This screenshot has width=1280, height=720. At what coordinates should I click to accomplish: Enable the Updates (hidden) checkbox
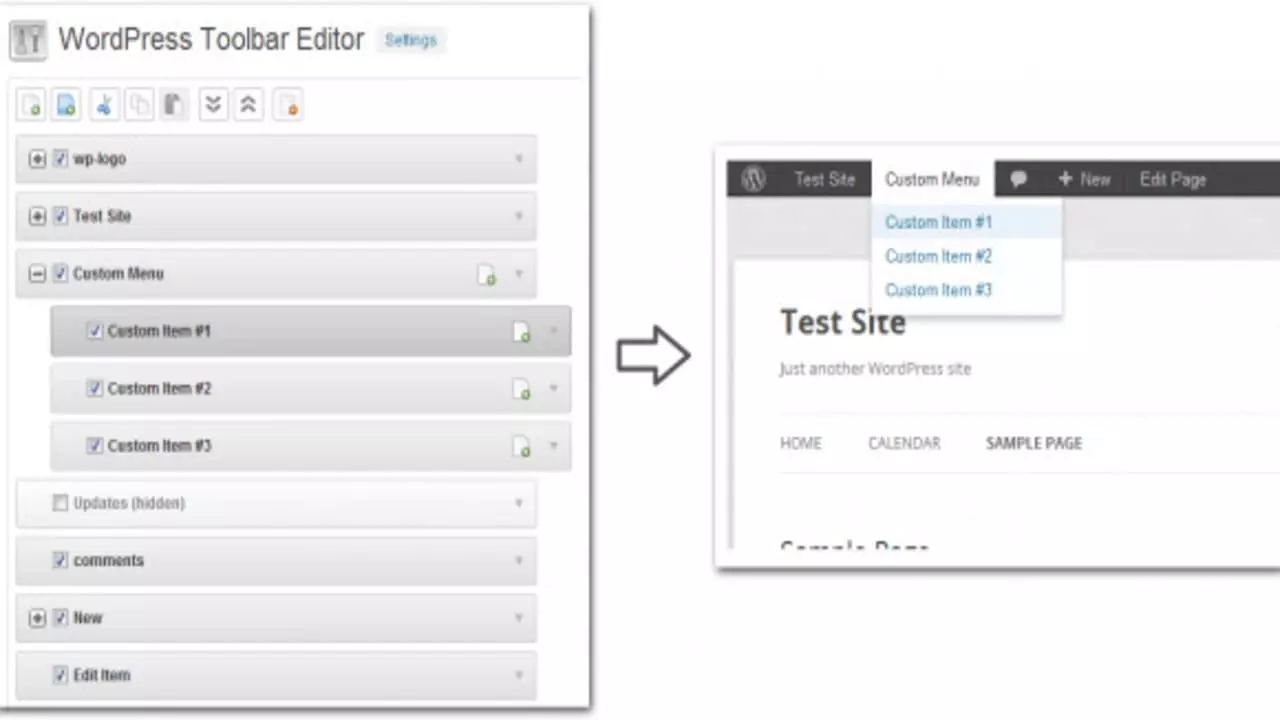click(x=60, y=503)
